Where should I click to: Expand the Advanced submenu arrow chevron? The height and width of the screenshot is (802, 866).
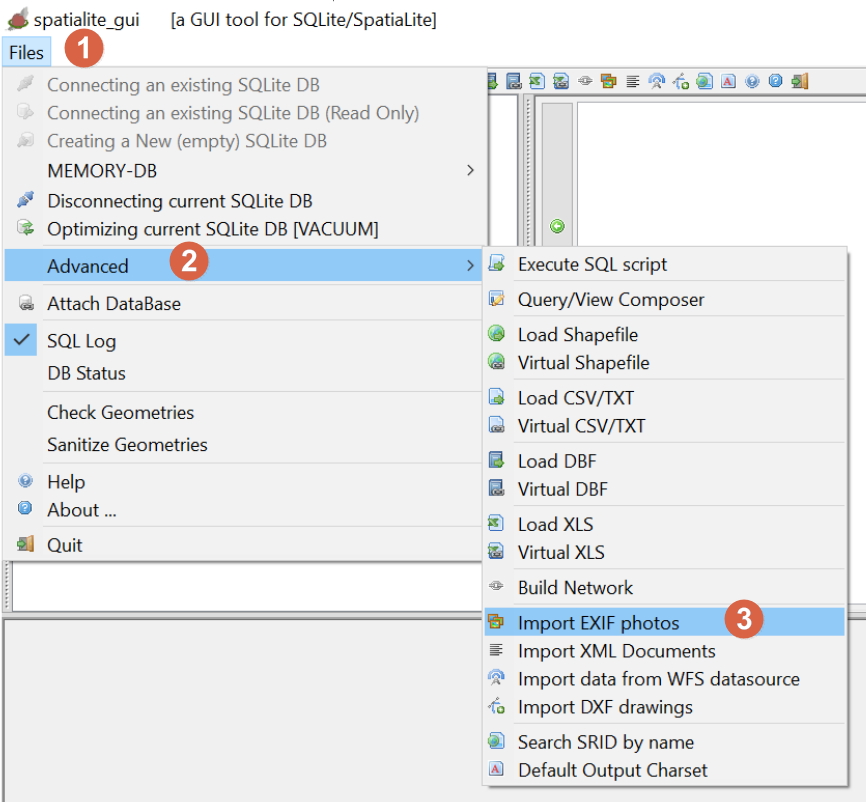(x=470, y=266)
